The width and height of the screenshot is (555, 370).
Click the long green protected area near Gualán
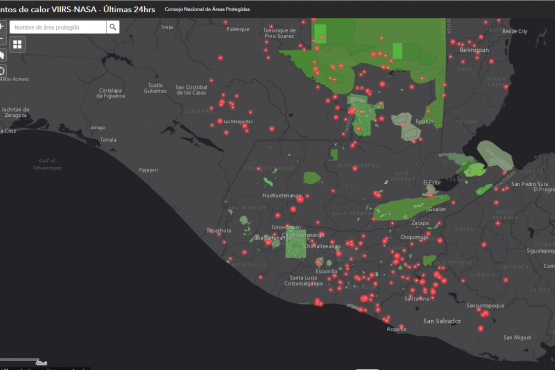[411, 207]
